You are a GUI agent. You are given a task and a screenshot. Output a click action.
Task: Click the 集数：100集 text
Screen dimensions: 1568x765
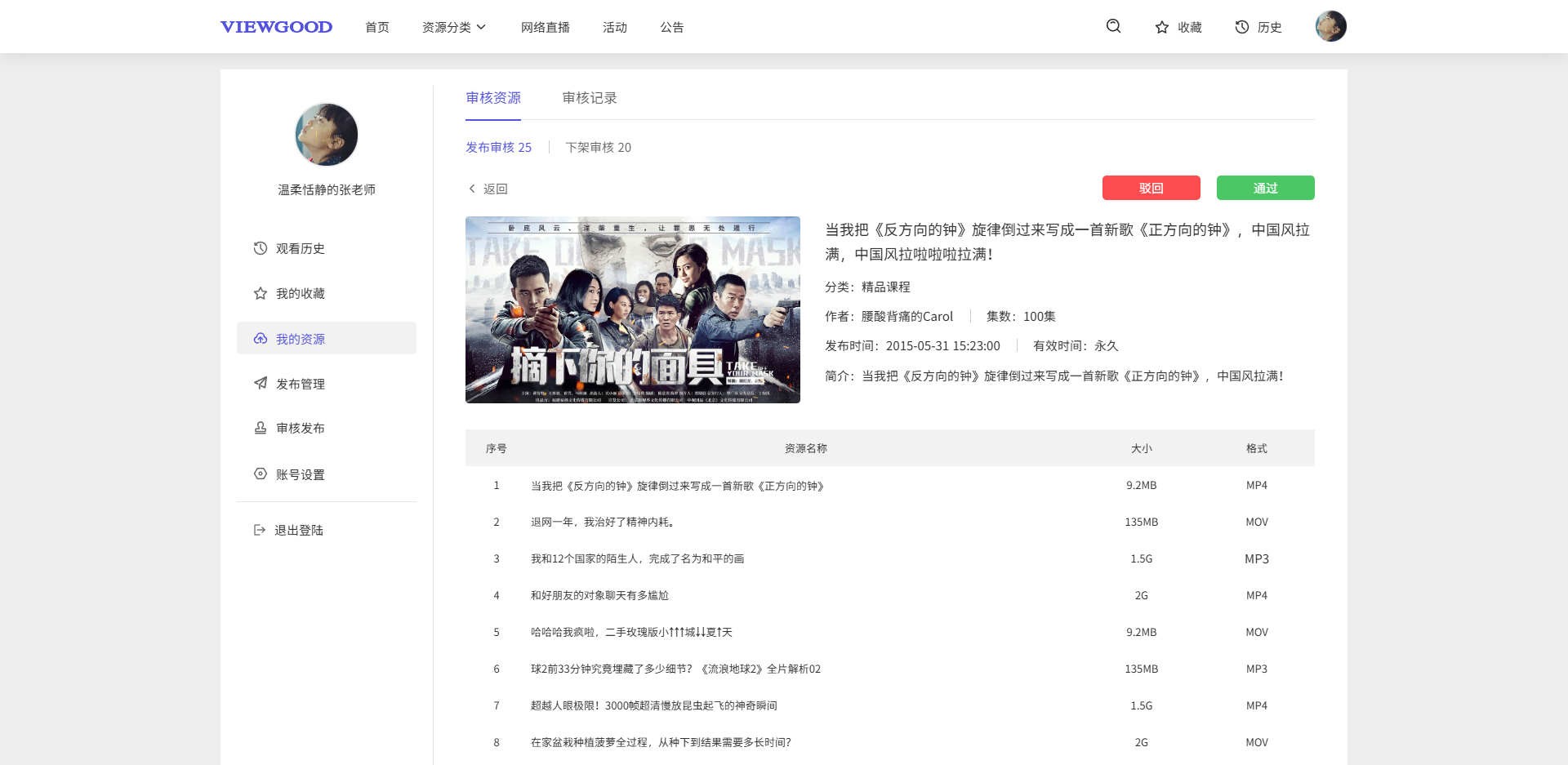(x=1021, y=316)
